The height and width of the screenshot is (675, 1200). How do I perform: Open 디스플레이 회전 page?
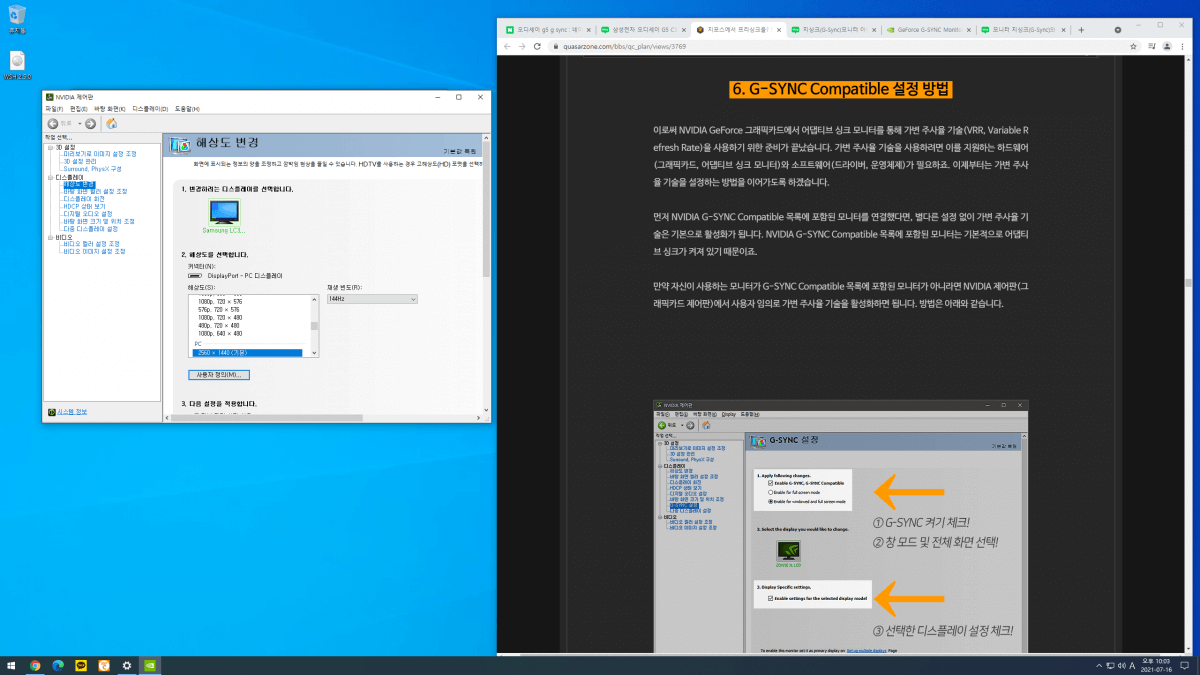tap(83, 199)
